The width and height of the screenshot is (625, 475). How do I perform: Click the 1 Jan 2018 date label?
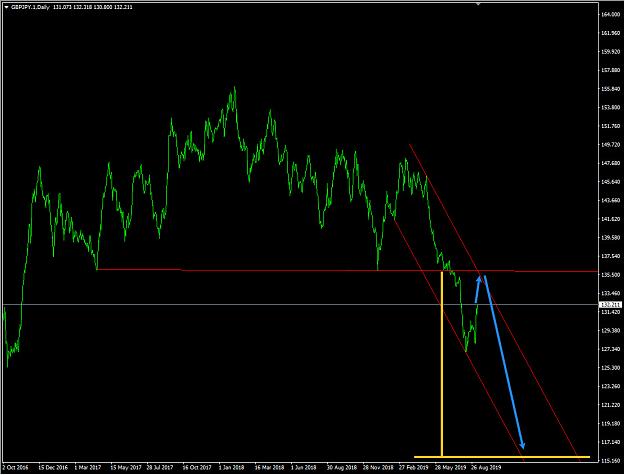click(x=231, y=467)
